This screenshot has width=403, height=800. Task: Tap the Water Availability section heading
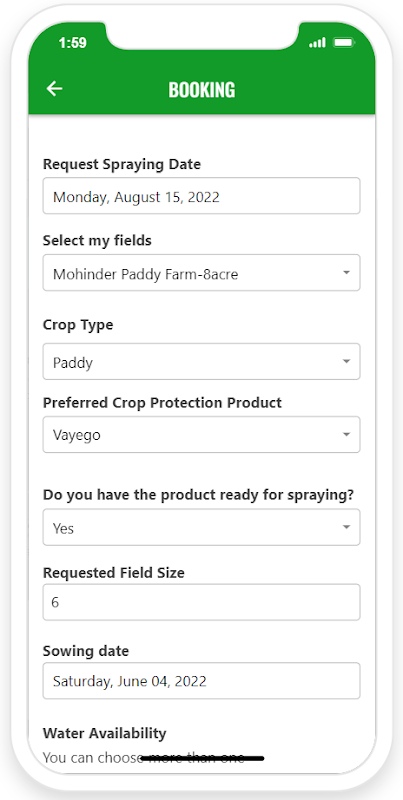105,733
